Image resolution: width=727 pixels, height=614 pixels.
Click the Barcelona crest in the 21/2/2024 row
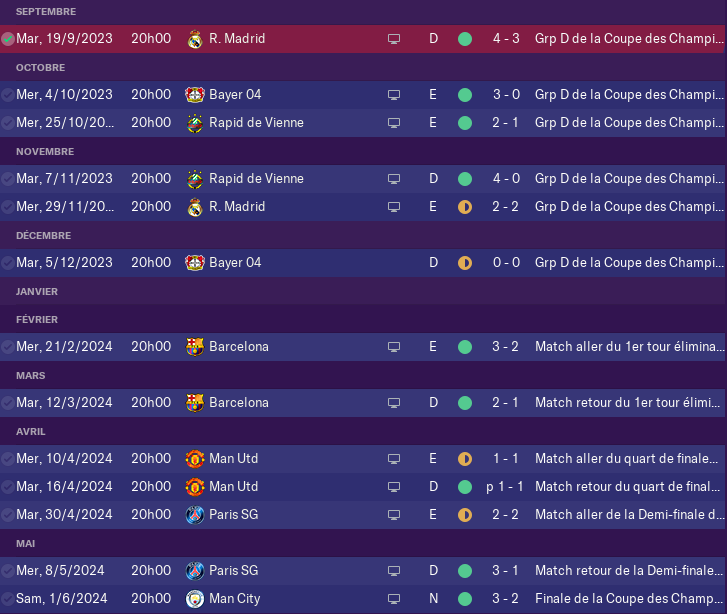[195, 347]
